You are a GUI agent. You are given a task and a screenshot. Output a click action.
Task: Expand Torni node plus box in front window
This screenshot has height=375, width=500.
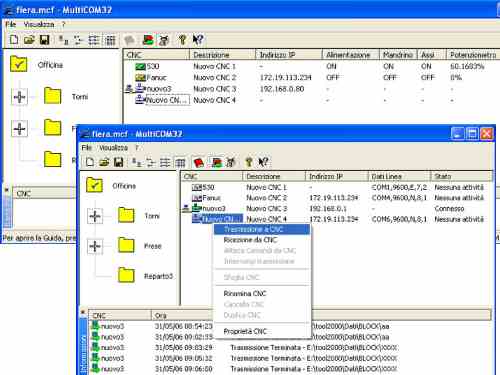[95, 216]
